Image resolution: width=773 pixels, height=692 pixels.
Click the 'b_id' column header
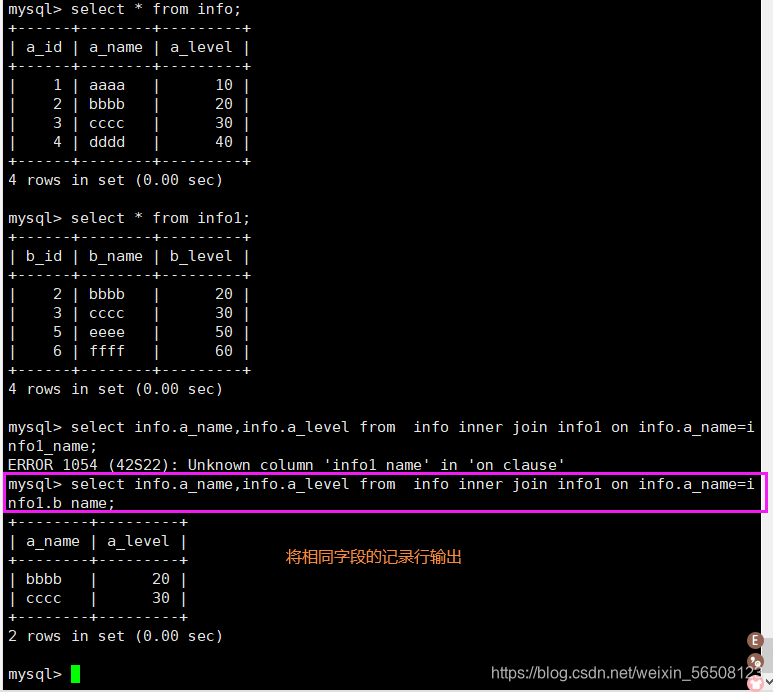44,256
